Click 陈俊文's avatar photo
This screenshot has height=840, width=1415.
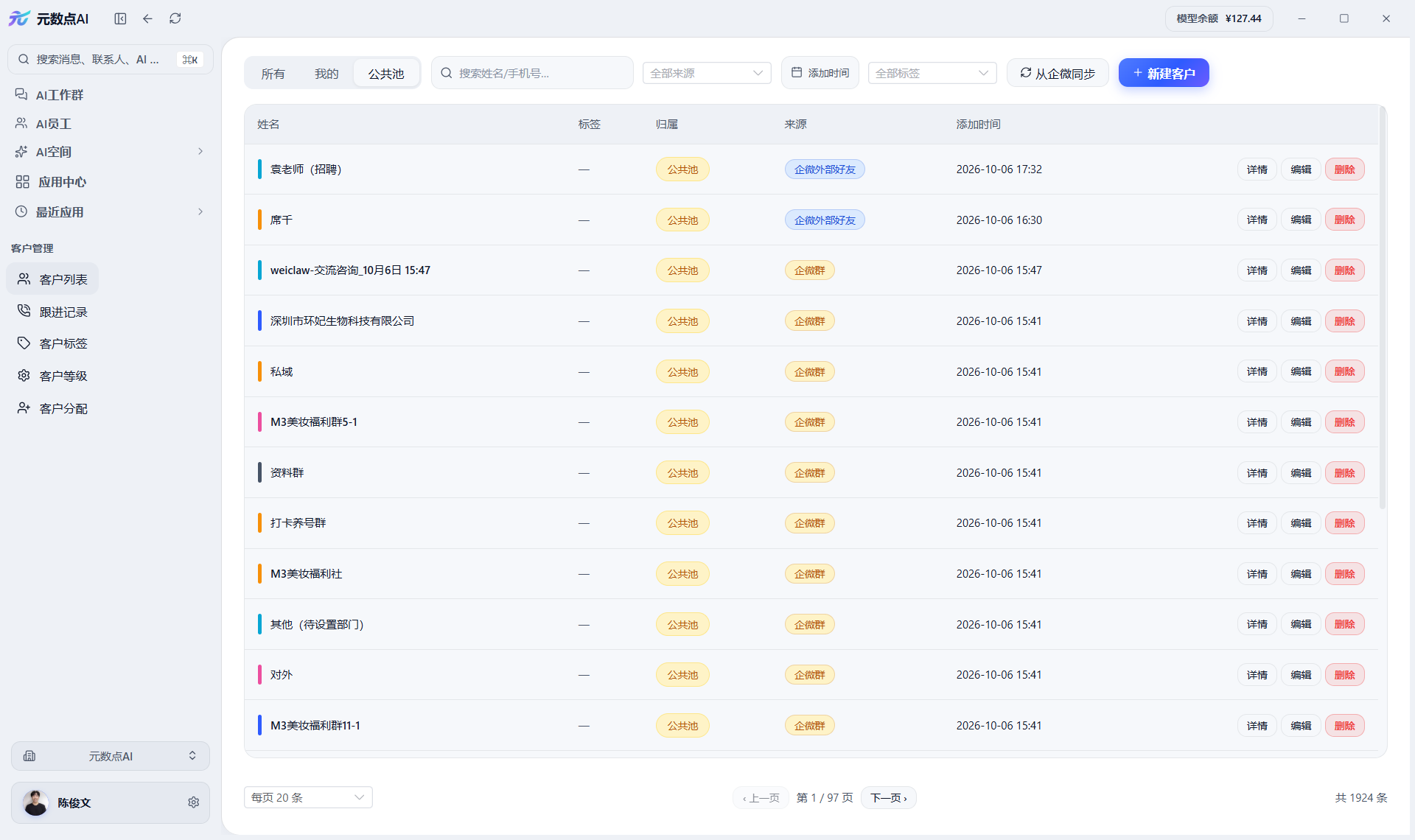coord(35,802)
